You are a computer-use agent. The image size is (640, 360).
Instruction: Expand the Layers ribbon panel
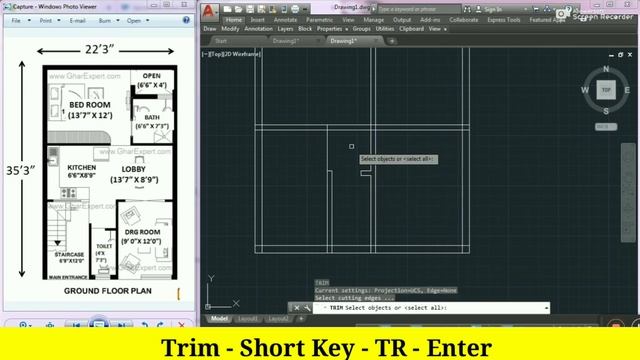[x=285, y=29]
